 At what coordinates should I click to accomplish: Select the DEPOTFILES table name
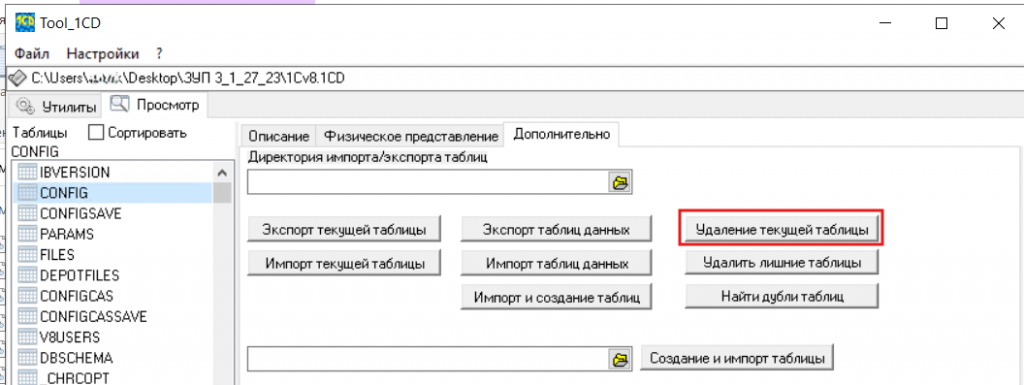(x=79, y=275)
